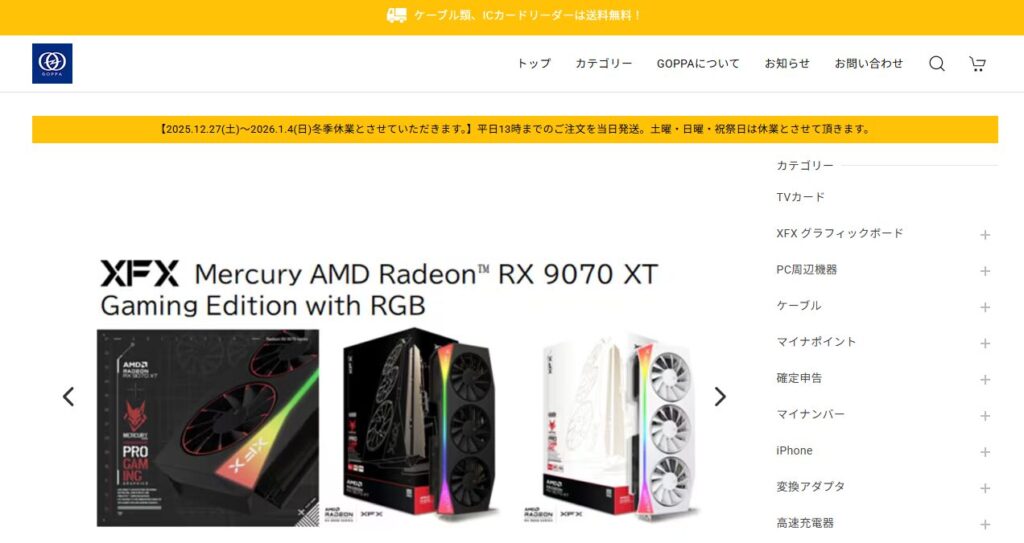The image size is (1024, 543).
Task: Expand the iPhone category plus icon
Action: (985, 452)
